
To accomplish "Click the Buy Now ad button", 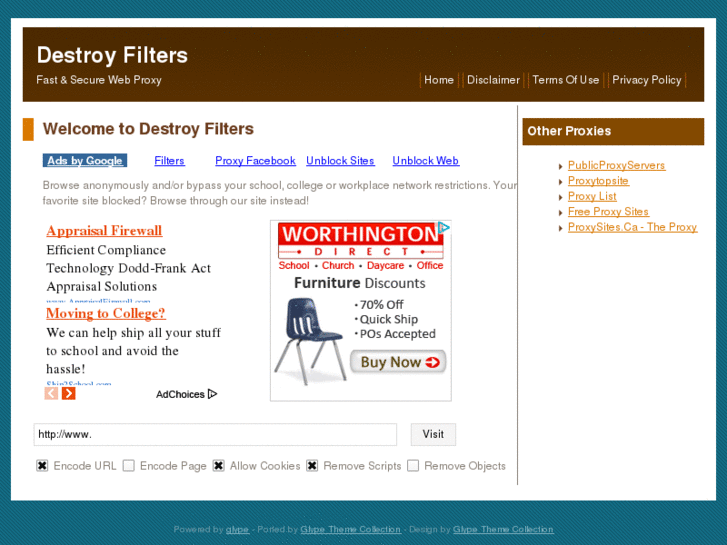I will click(398, 362).
